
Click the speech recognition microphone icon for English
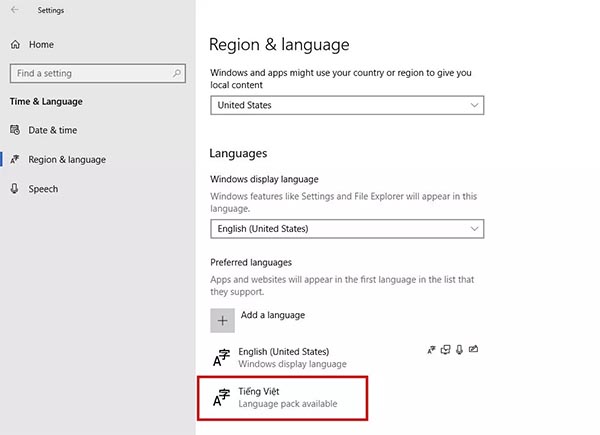[x=459, y=350]
